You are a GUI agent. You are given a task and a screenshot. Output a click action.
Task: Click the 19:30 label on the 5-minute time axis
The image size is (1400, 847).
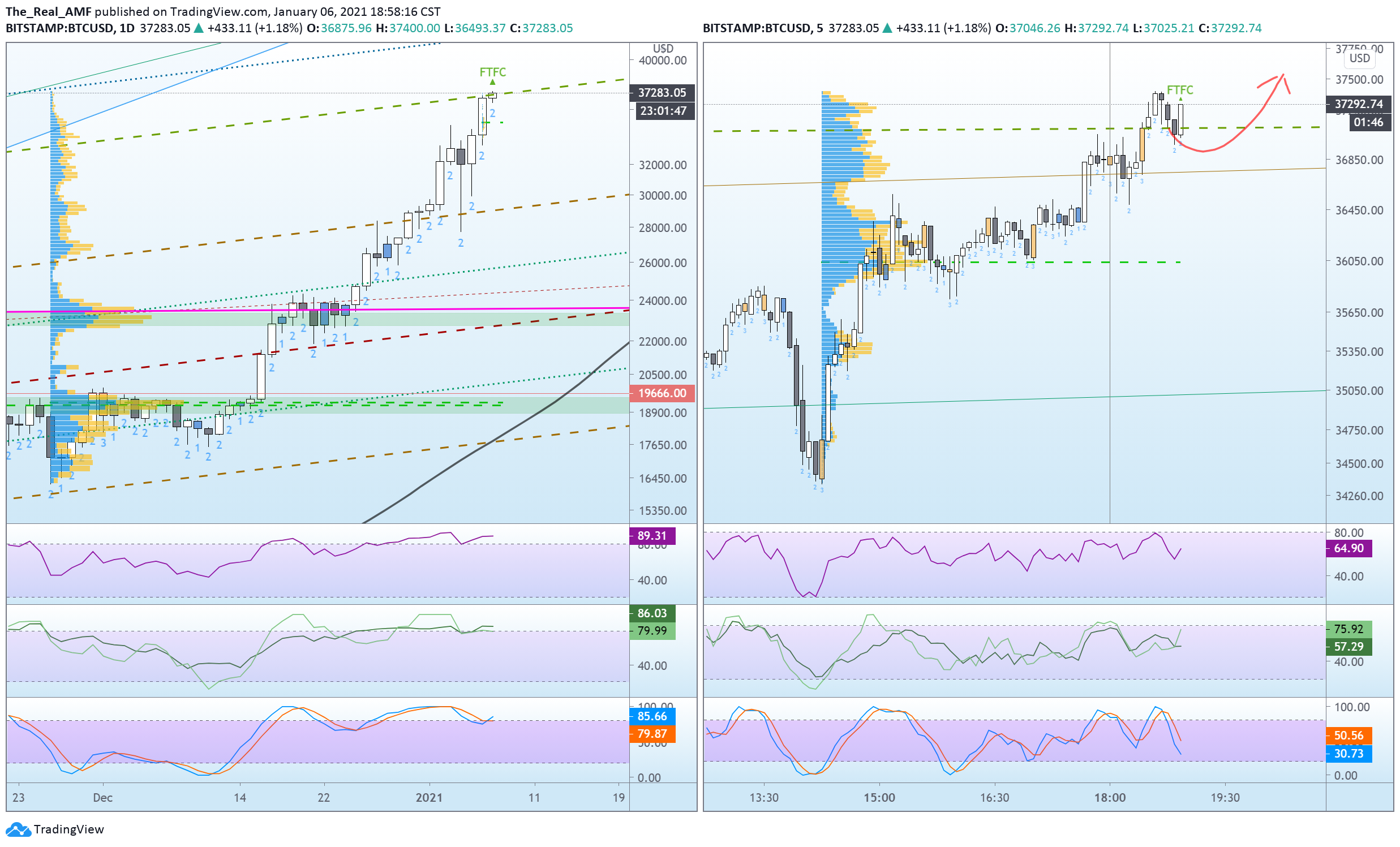1225,798
